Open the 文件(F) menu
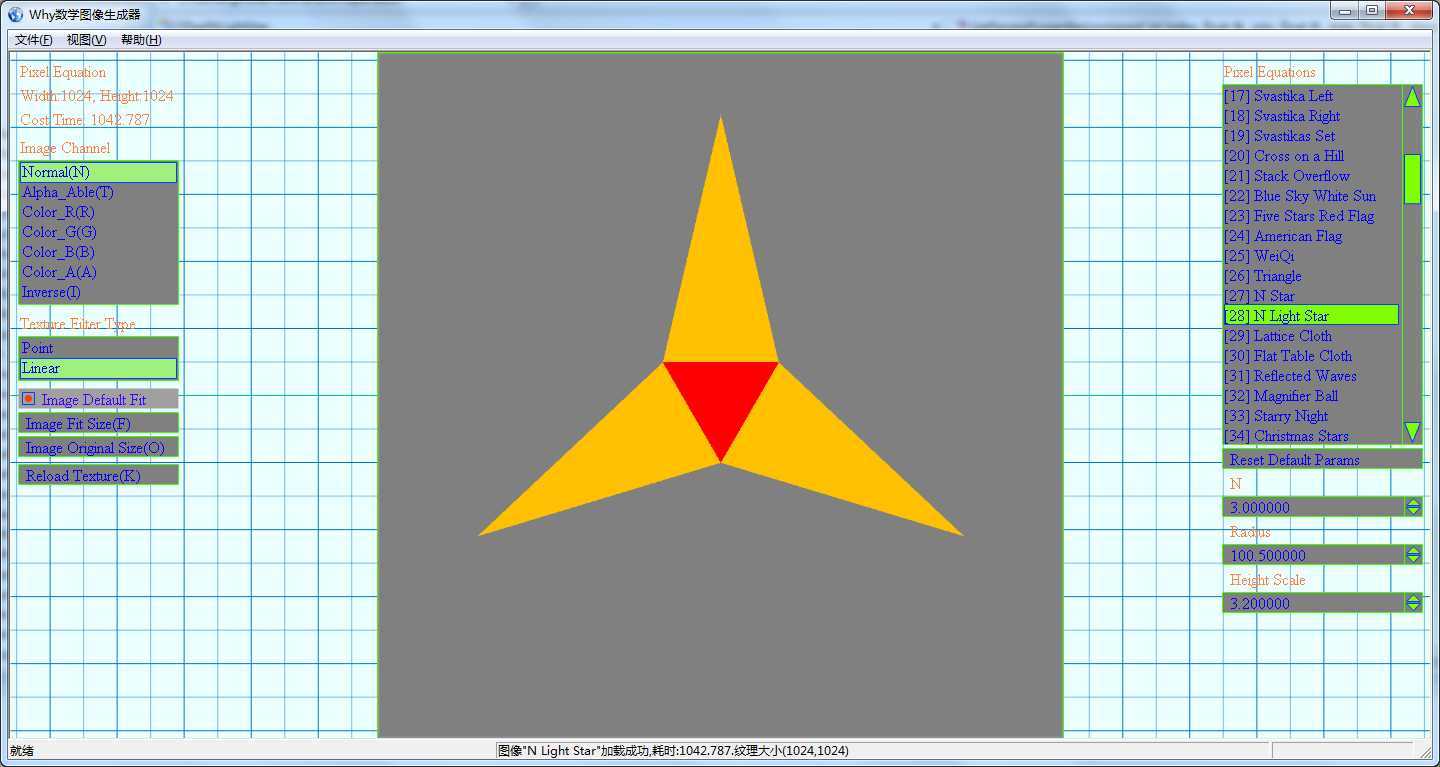Viewport: 1440px width, 767px height. [33, 40]
